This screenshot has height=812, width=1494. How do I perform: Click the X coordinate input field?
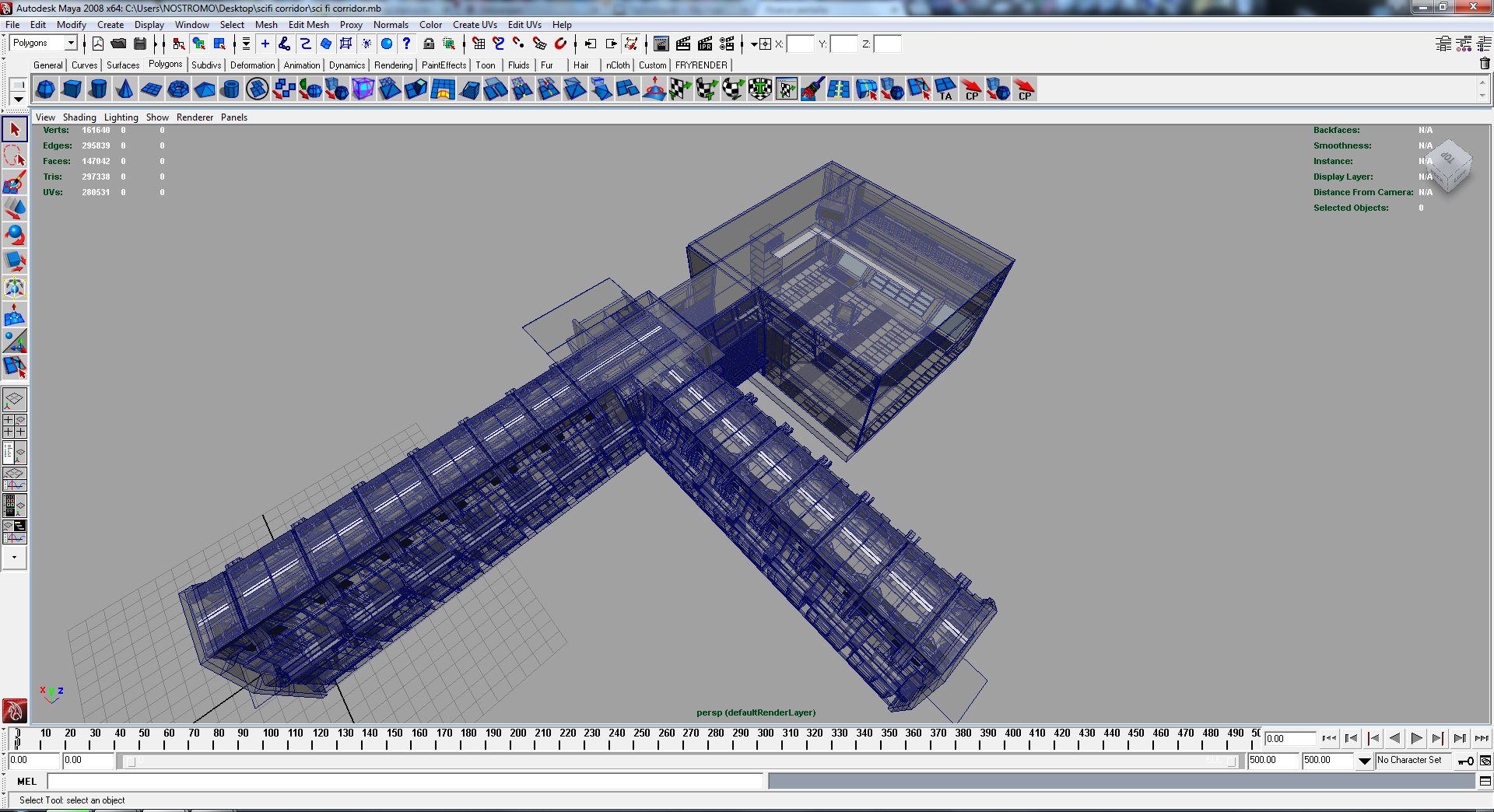pos(800,44)
